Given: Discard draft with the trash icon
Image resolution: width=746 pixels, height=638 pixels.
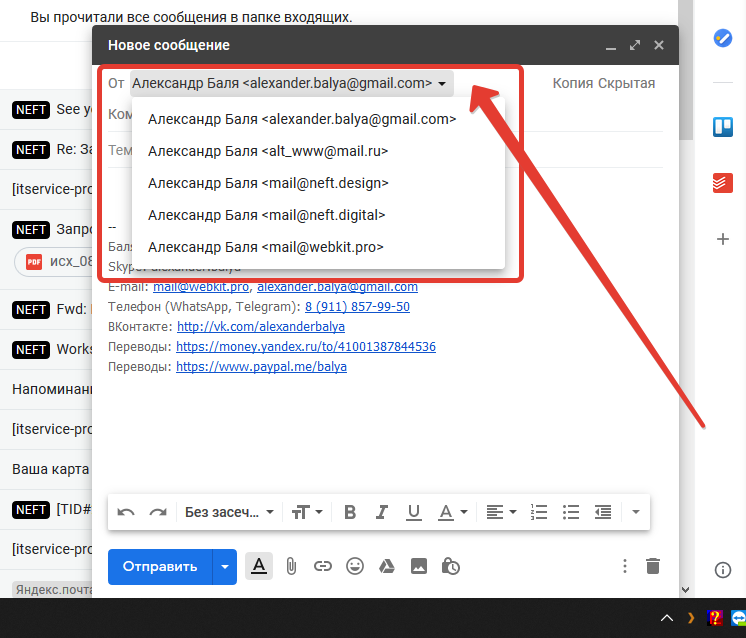Looking at the screenshot, I should (653, 566).
